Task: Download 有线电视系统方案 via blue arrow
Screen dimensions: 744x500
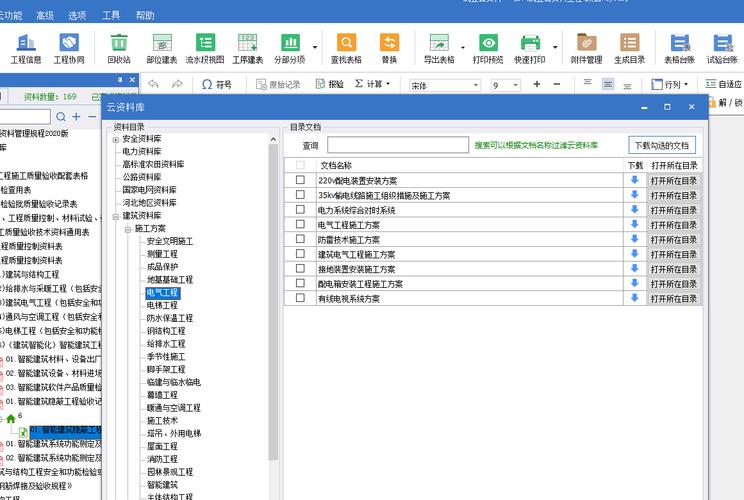Action: 634,297
